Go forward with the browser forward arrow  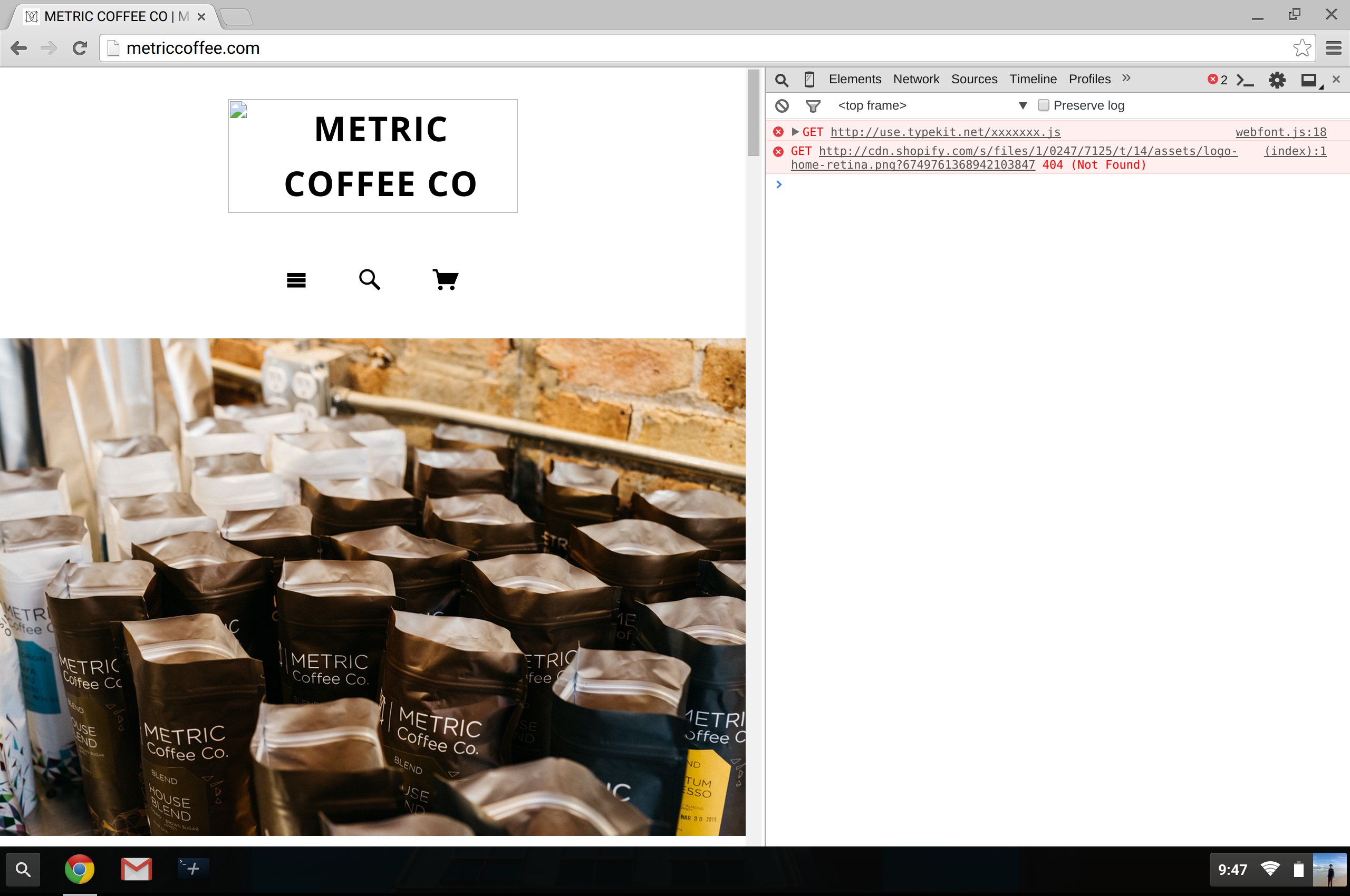click(x=49, y=48)
